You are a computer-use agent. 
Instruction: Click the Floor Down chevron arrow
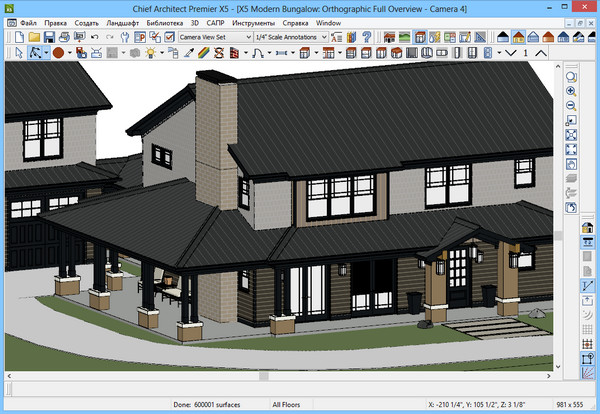pos(510,53)
